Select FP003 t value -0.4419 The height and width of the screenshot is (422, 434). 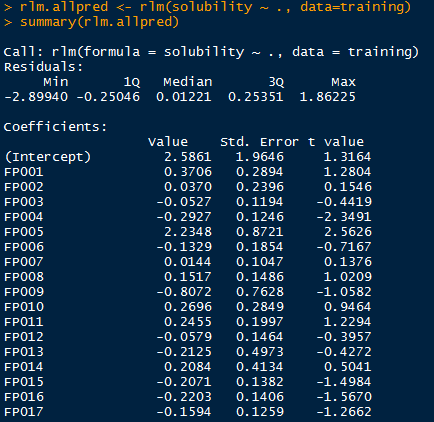(x=344, y=202)
